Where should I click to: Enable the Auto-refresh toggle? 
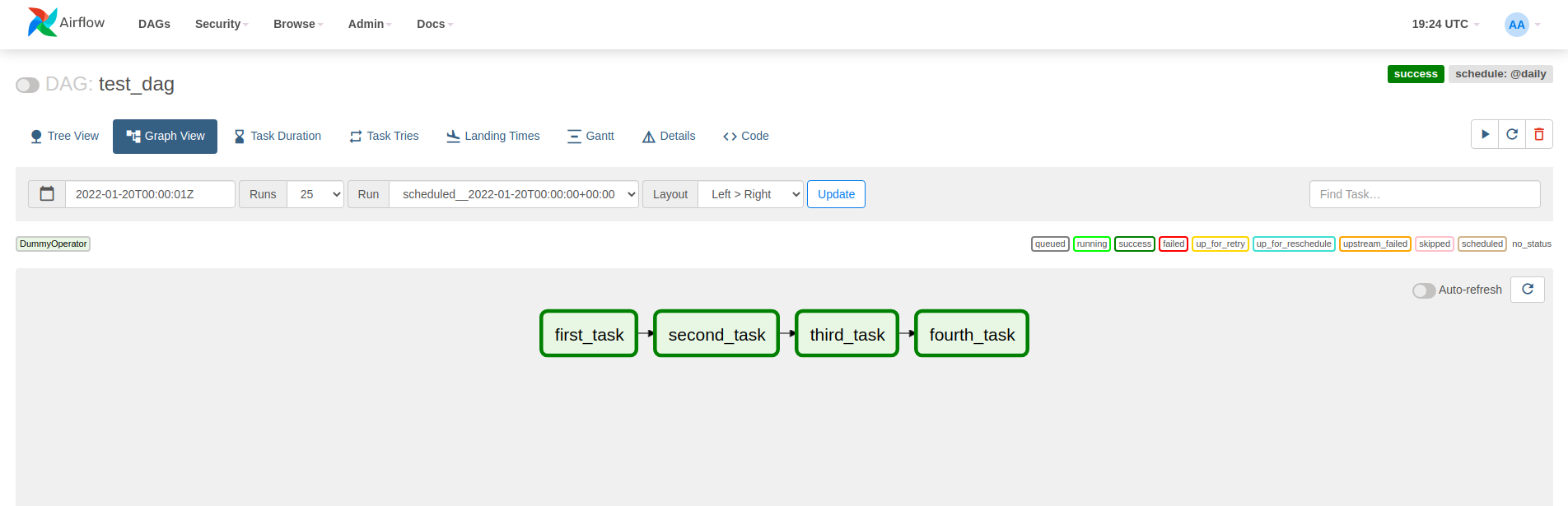(1423, 290)
